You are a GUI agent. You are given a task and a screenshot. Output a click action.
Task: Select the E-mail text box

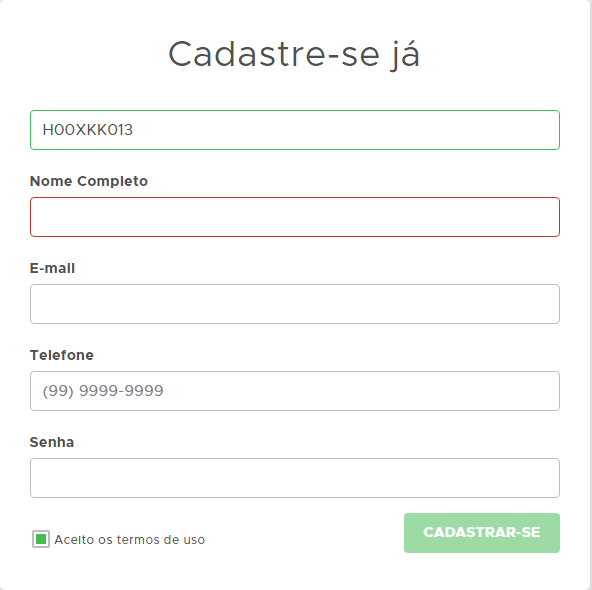pos(294,304)
